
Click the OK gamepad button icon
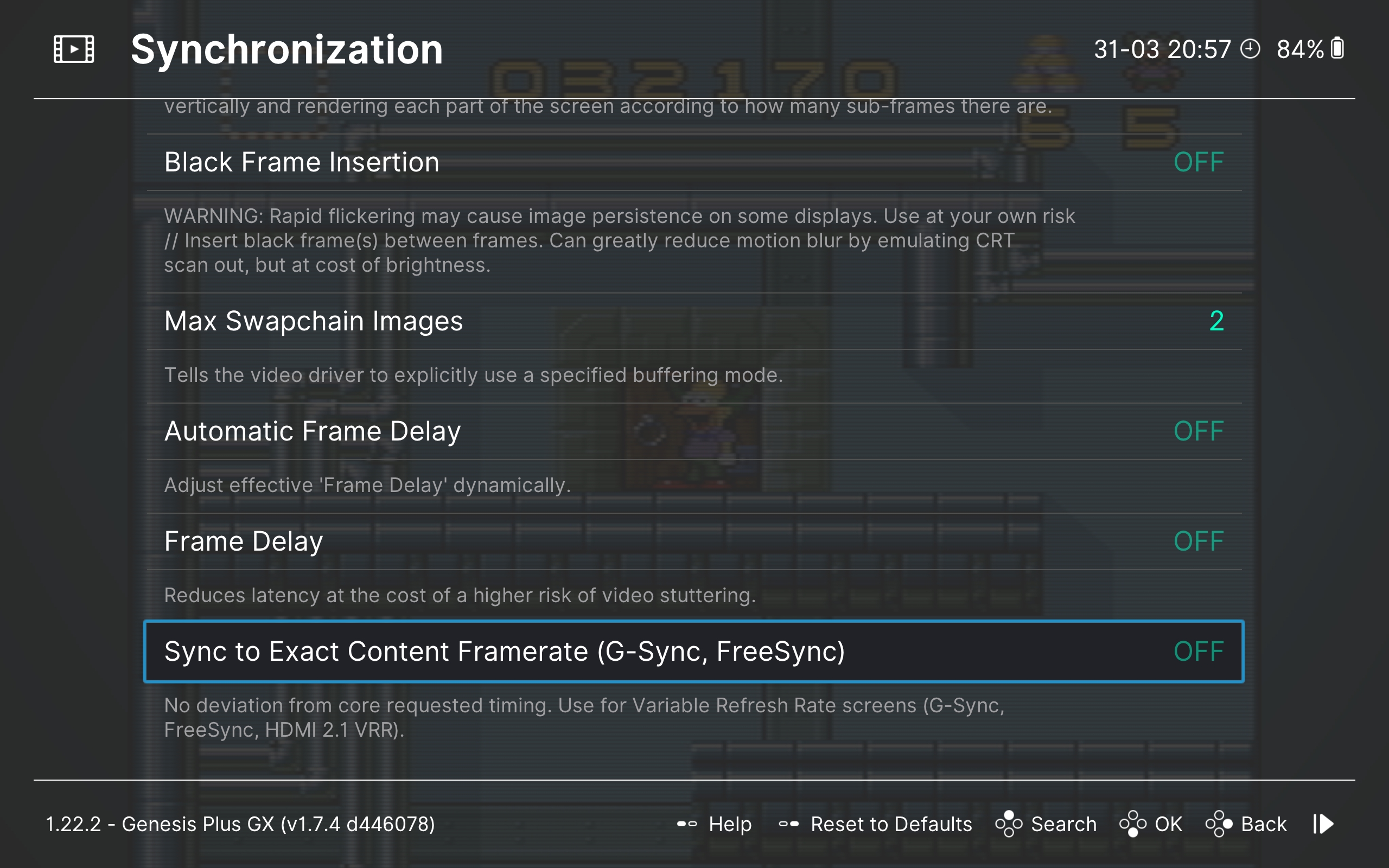[1132, 824]
